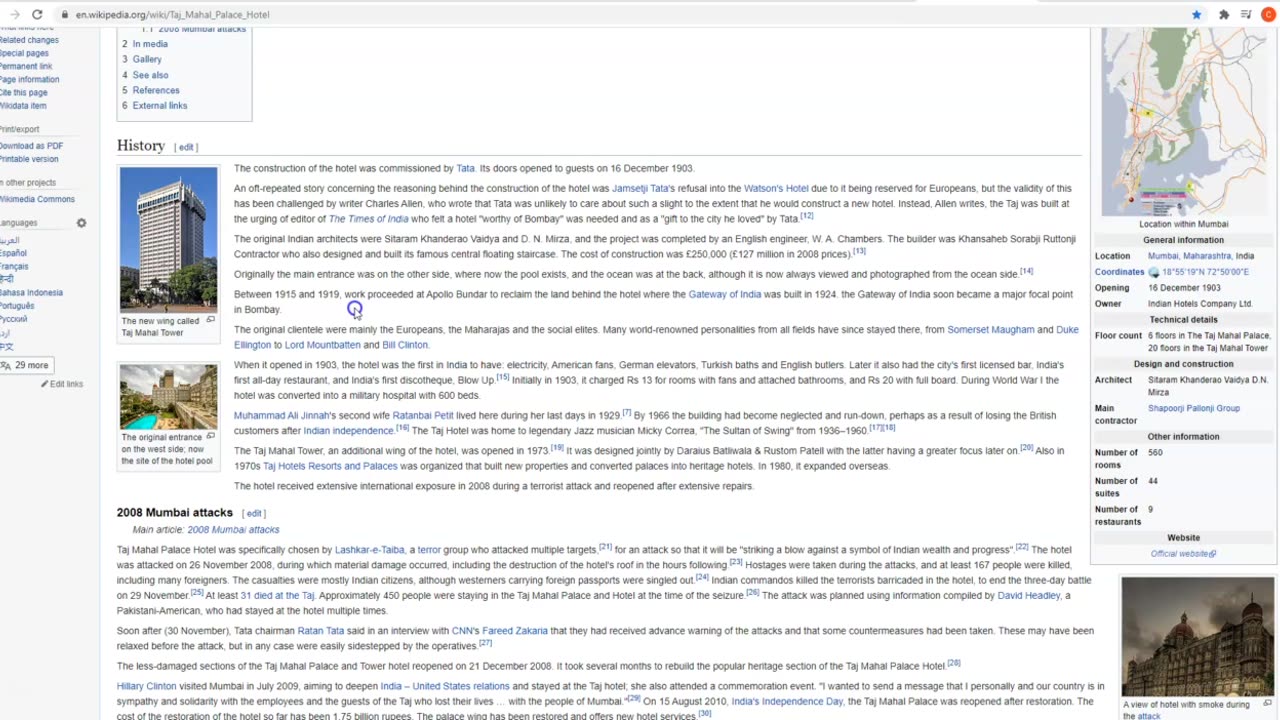The height and width of the screenshot is (720, 1280).
Task: Open the Lord Mountbatten link
Action: click(x=323, y=345)
